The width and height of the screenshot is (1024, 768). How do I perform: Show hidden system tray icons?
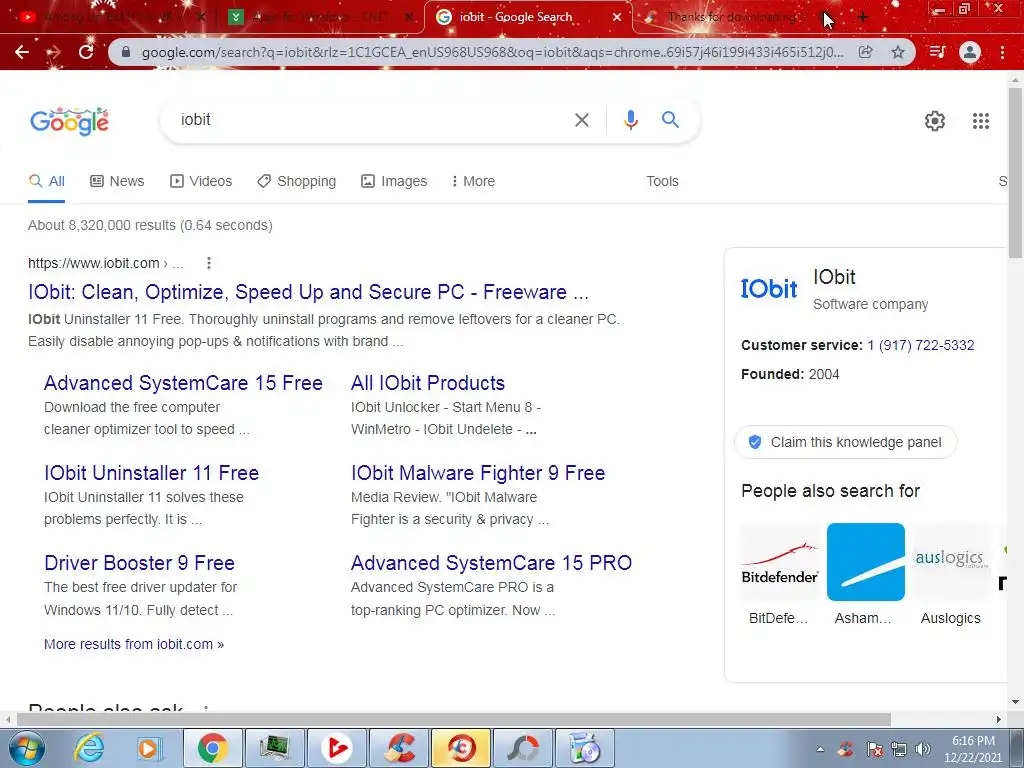(821, 749)
